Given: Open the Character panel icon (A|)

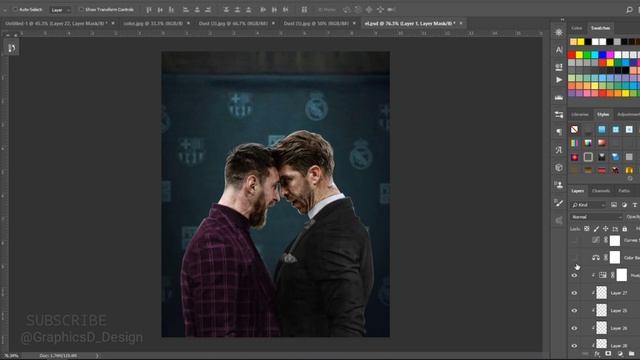Looking at the screenshot, I should pyautogui.click(x=559, y=49).
